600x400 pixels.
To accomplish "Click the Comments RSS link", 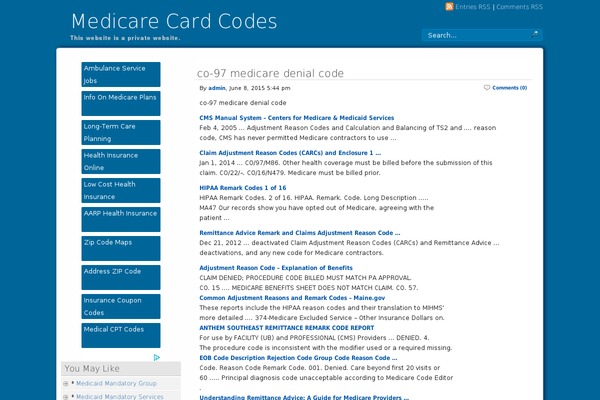I will click(x=519, y=7).
